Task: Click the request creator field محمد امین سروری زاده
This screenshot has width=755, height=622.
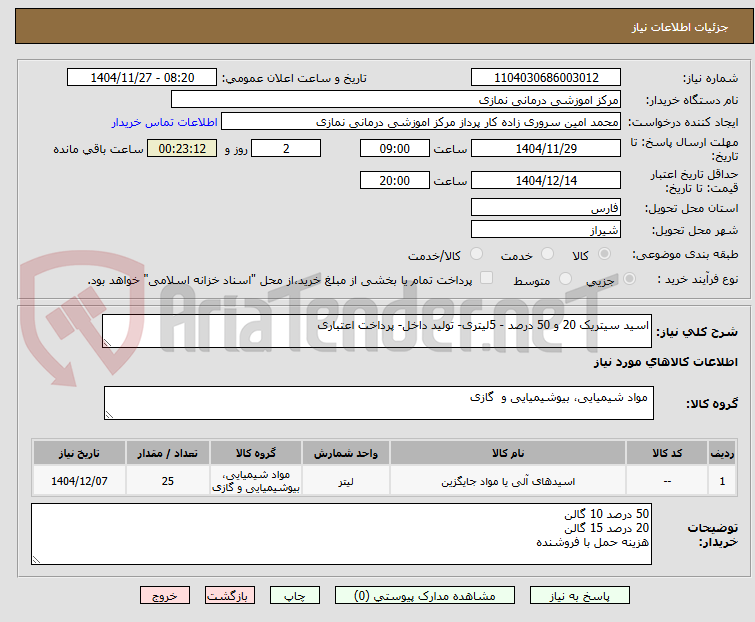Action: pyautogui.click(x=421, y=122)
